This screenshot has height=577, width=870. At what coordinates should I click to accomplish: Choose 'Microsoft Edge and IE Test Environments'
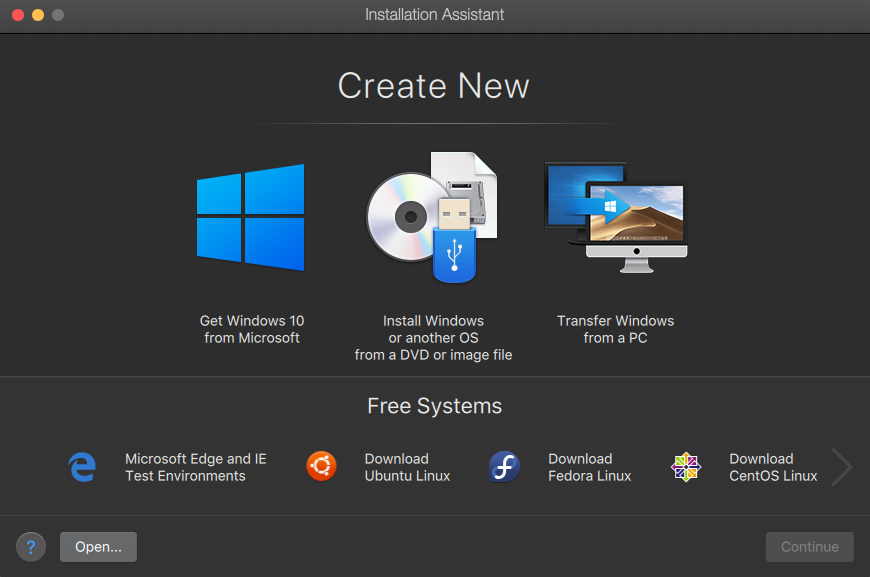[196, 467]
